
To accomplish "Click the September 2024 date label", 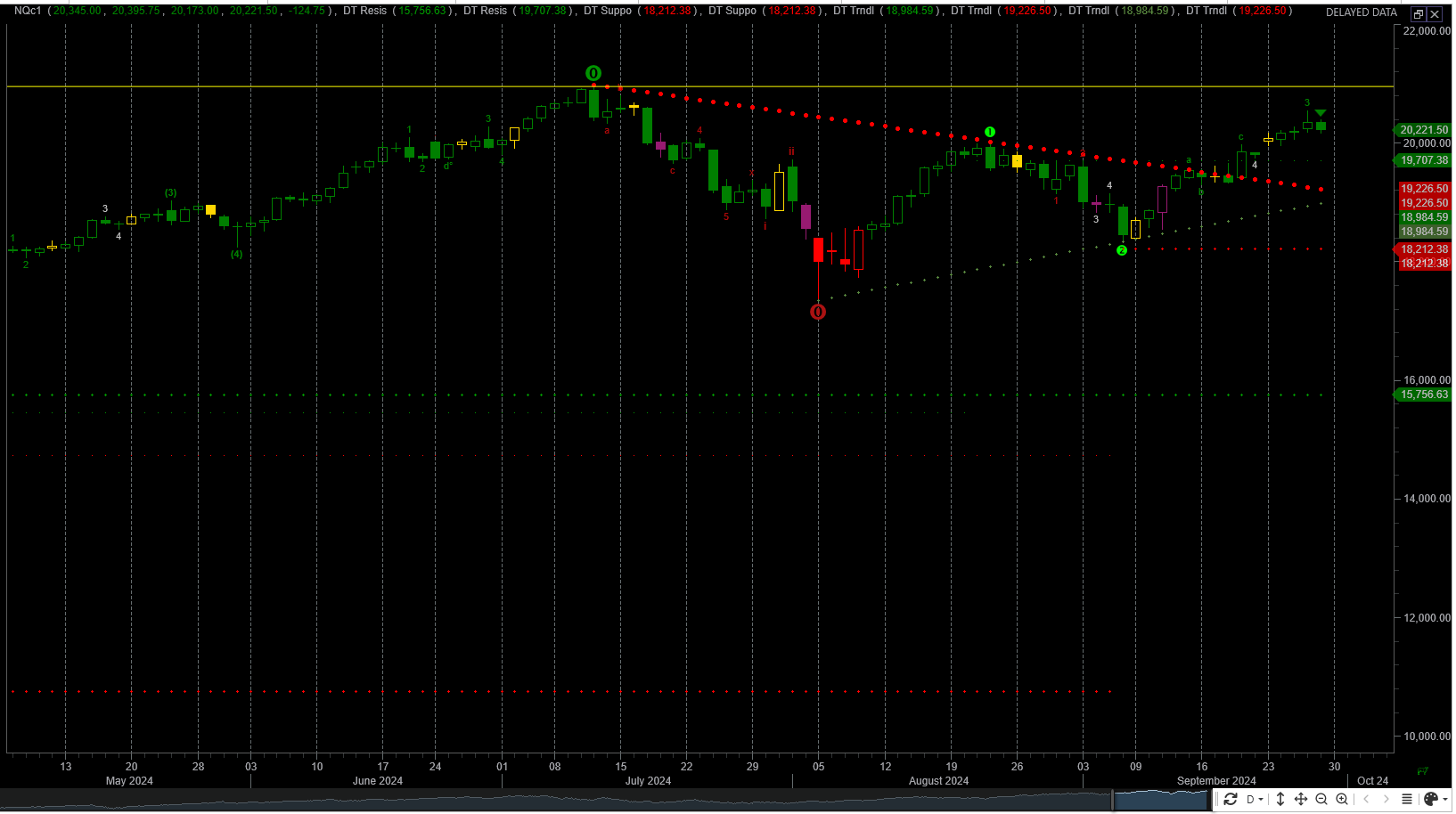I will coord(1216,781).
